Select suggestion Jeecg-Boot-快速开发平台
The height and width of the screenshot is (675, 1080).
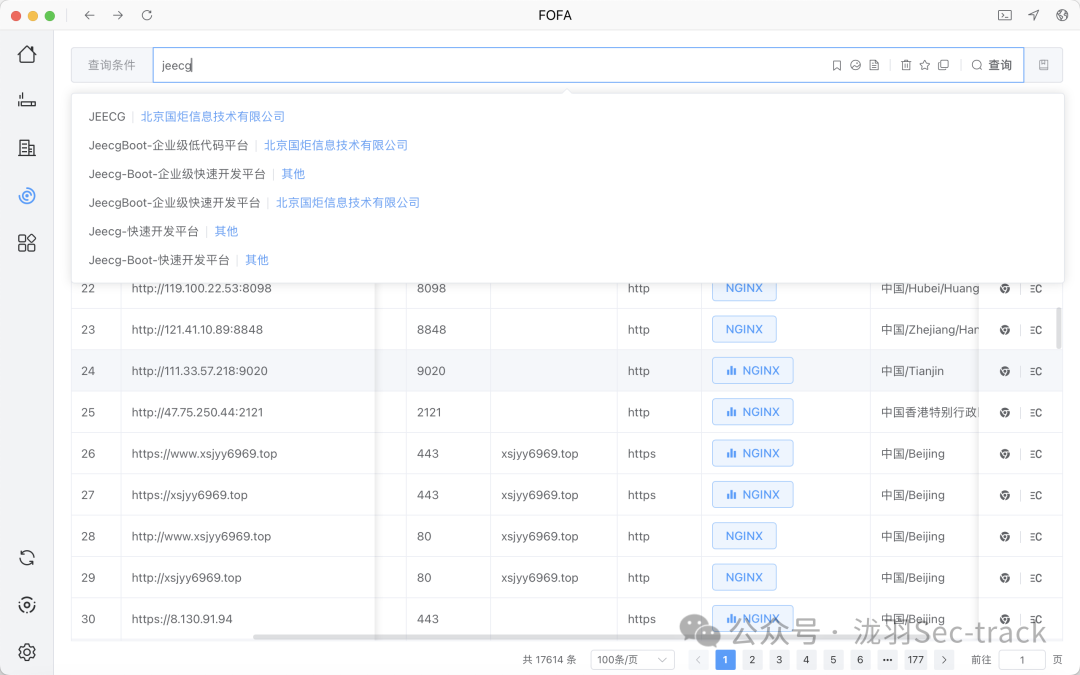coord(158,260)
